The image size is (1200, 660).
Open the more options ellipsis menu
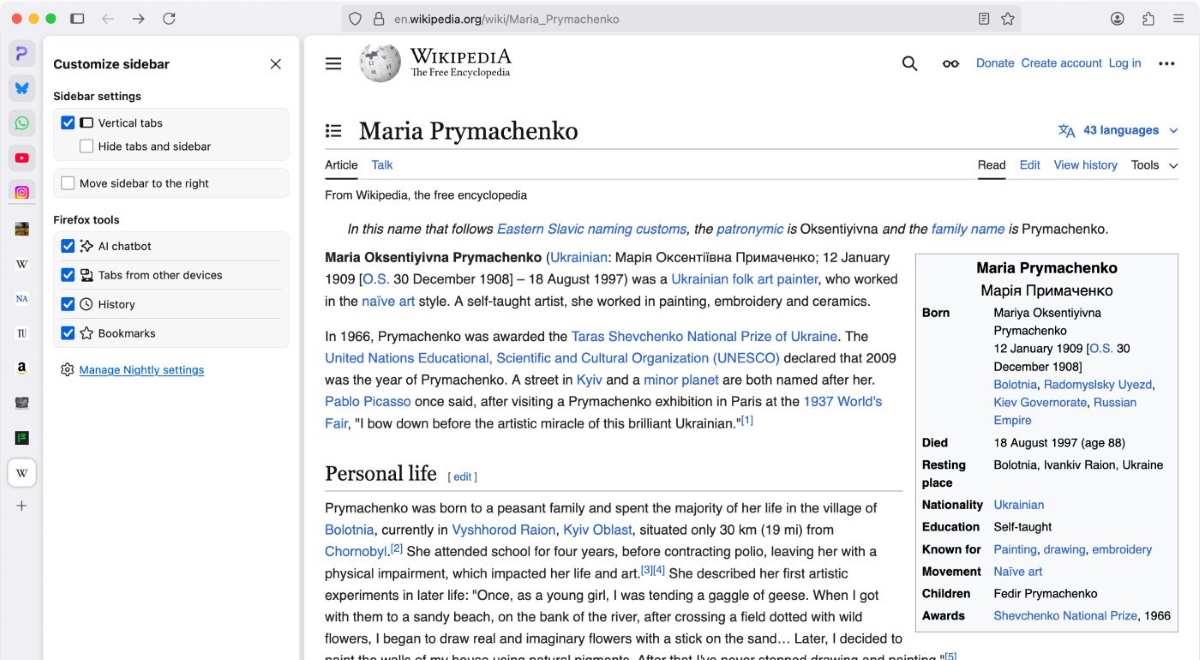[1167, 62]
